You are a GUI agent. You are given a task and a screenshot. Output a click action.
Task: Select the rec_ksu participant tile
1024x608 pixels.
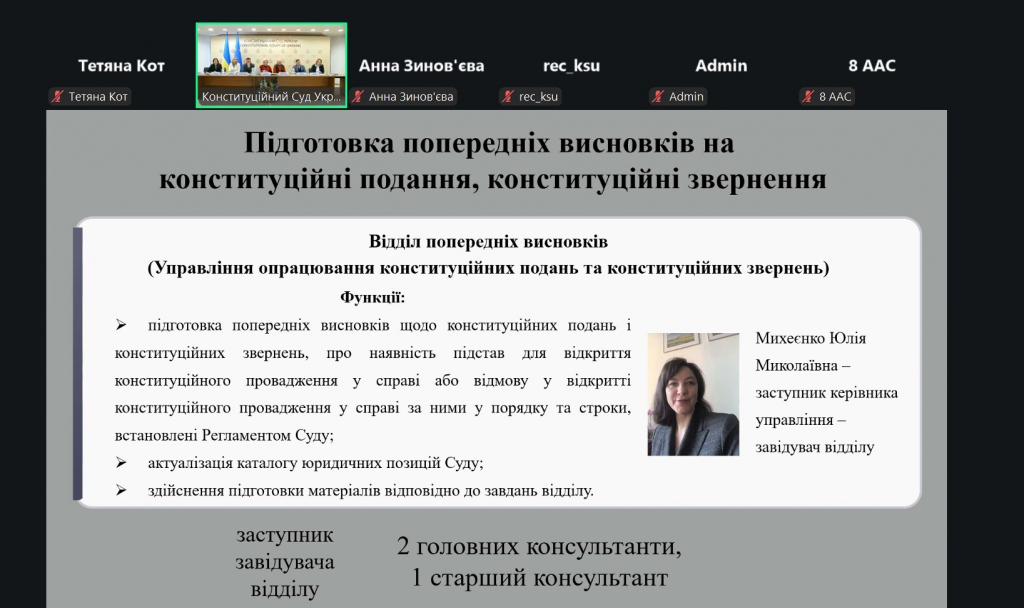(571, 66)
